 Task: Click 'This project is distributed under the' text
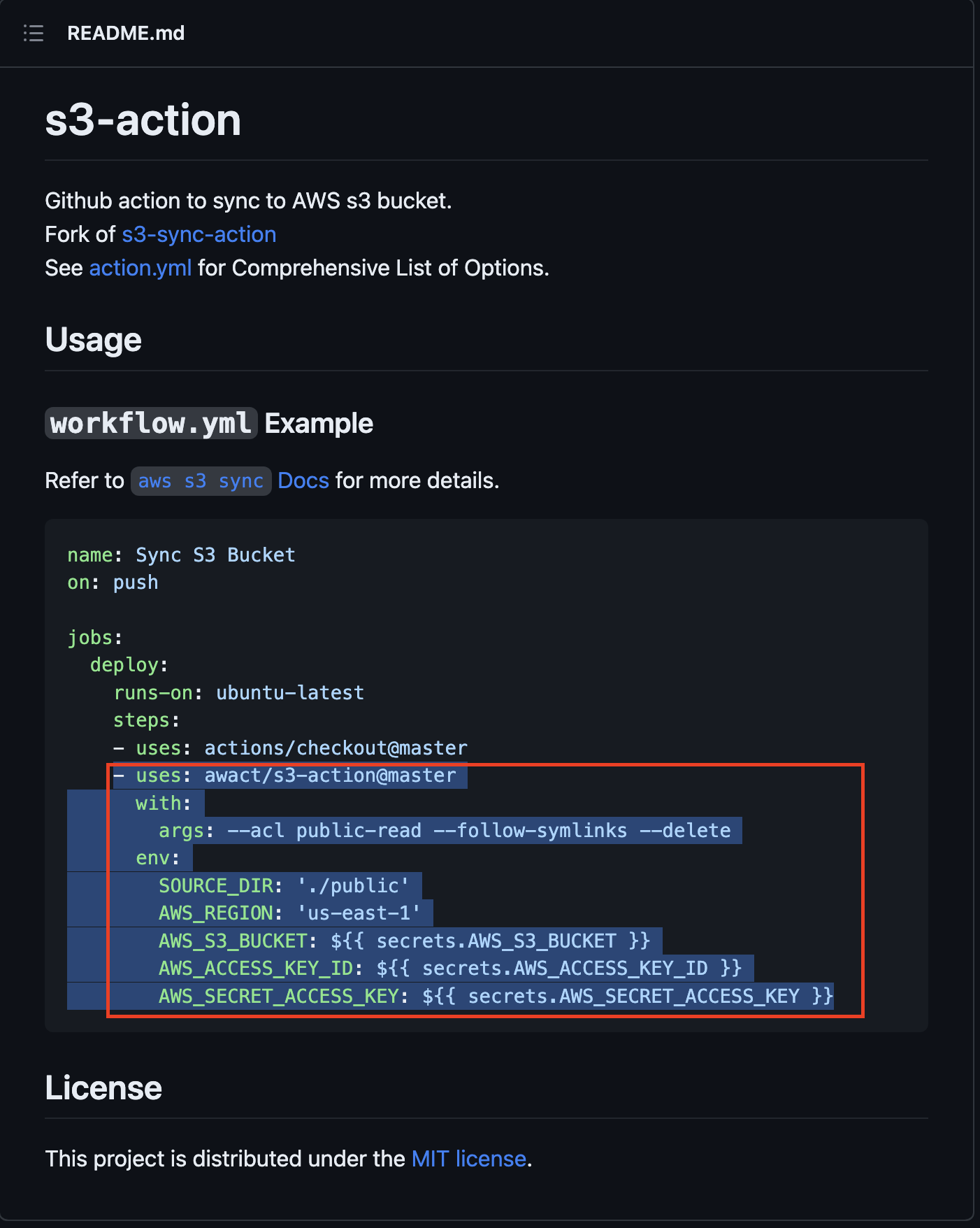click(x=225, y=1159)
